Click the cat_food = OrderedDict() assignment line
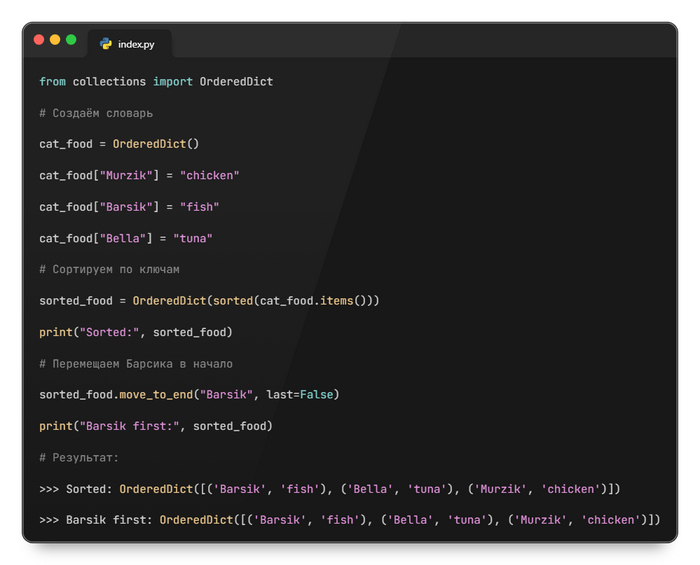Viewport: 700px width, 565px height. pos(119,144)
